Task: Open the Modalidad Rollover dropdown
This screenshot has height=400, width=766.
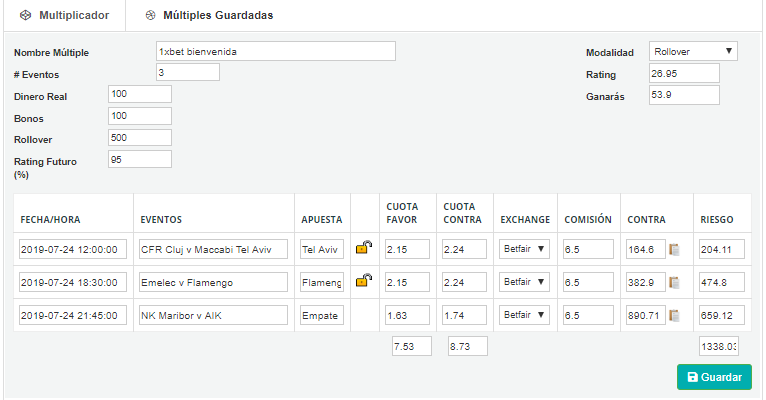Action: (693, 51)
